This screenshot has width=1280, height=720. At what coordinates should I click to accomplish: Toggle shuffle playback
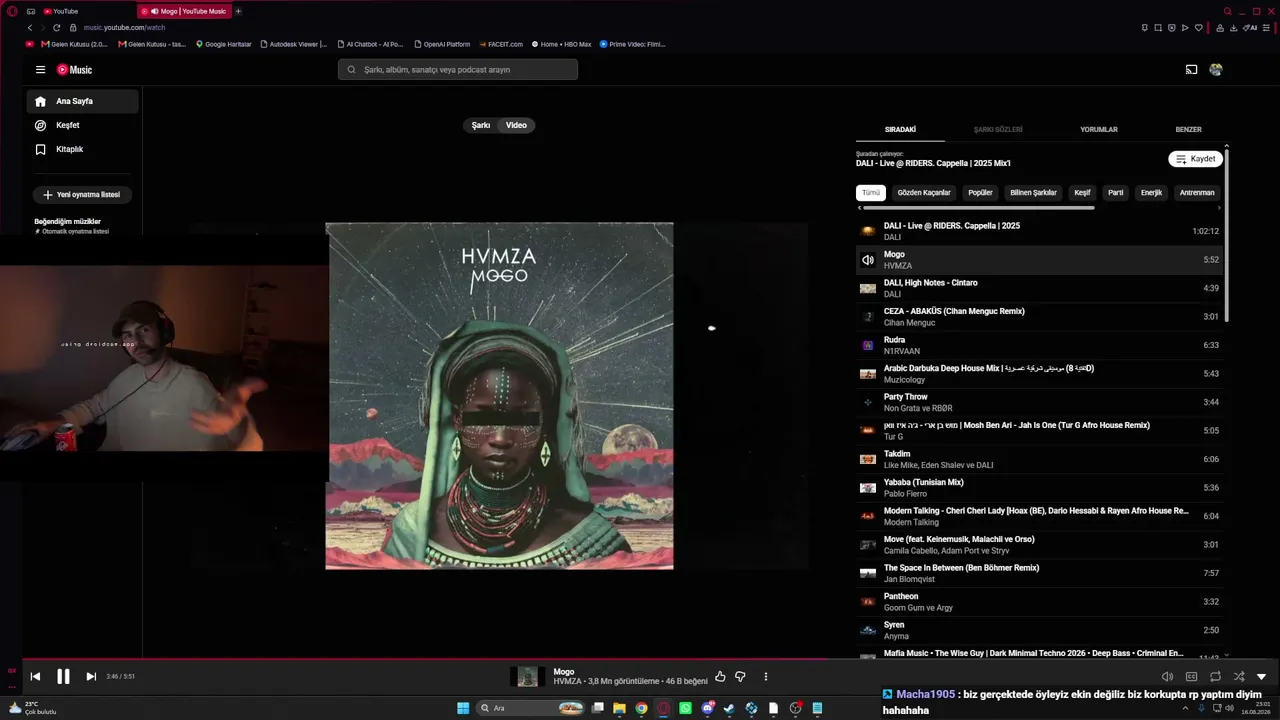click(x=1239, y=677)
